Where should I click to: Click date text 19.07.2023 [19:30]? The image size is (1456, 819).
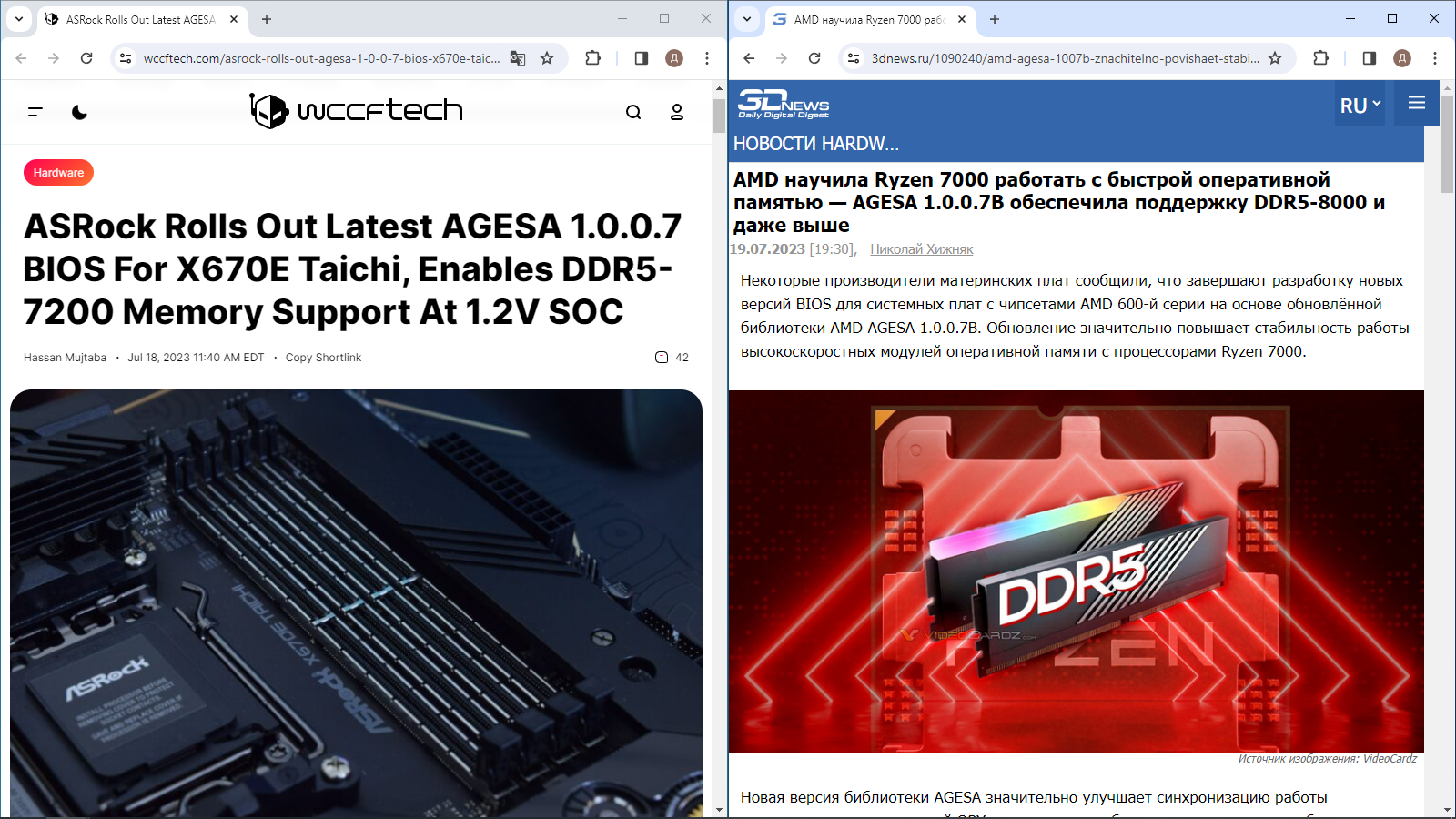coord(793,249)
